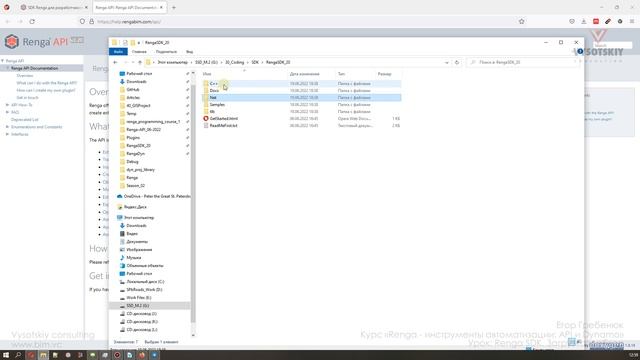The image size is (640, 360).
Task: Open recent locations dropdown arrow
Action: (133, 62)
